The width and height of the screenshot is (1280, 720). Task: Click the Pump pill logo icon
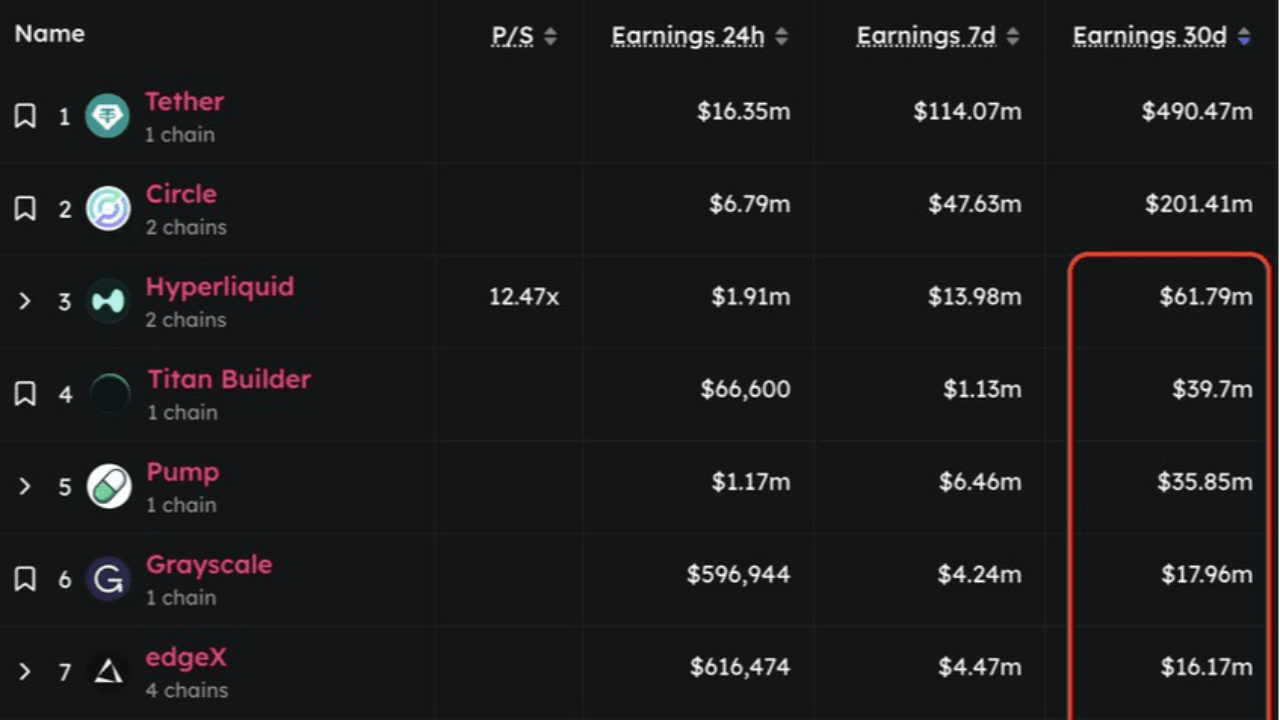click(108, 487)
